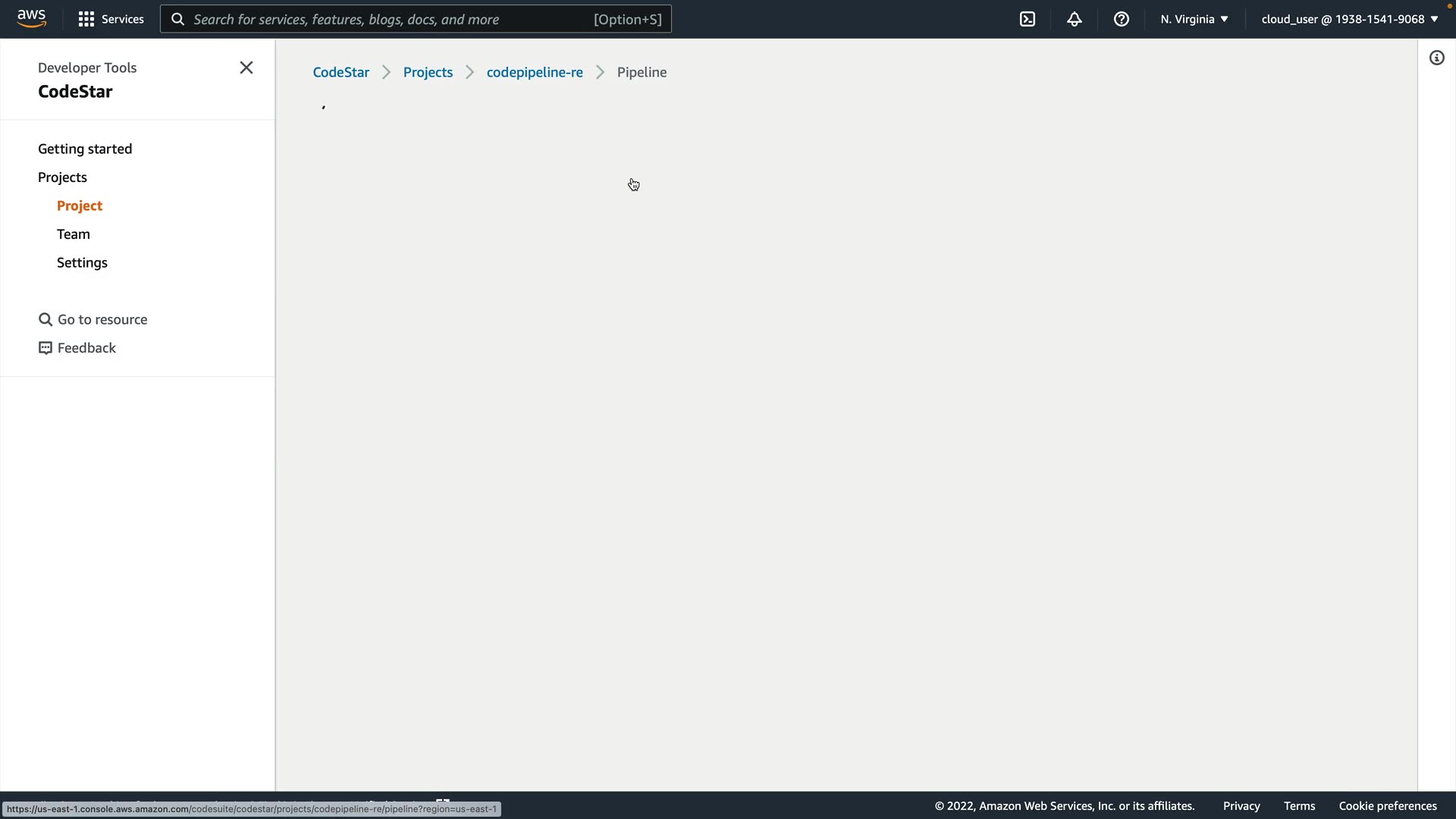This screenshot has height=819, width=1456.
Task: Expand the cloud_user account menu
Action: 1350,19
